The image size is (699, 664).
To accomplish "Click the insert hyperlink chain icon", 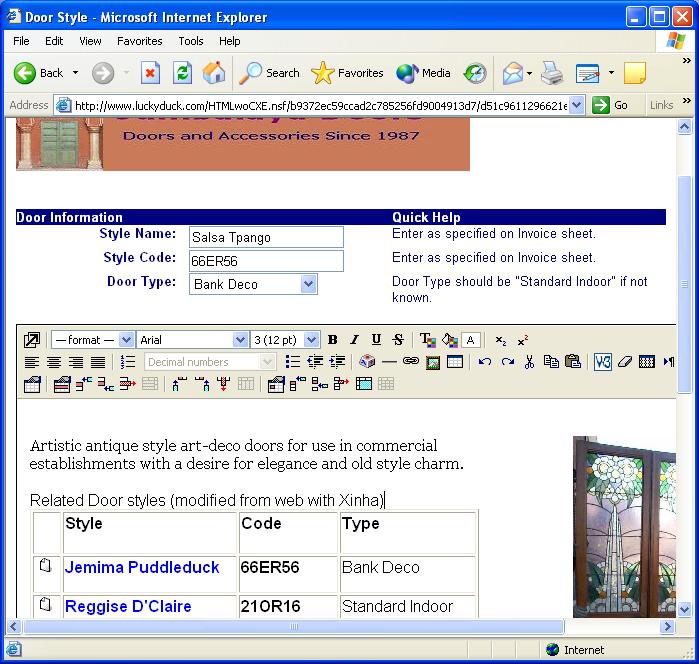I will tap(410, 362).
